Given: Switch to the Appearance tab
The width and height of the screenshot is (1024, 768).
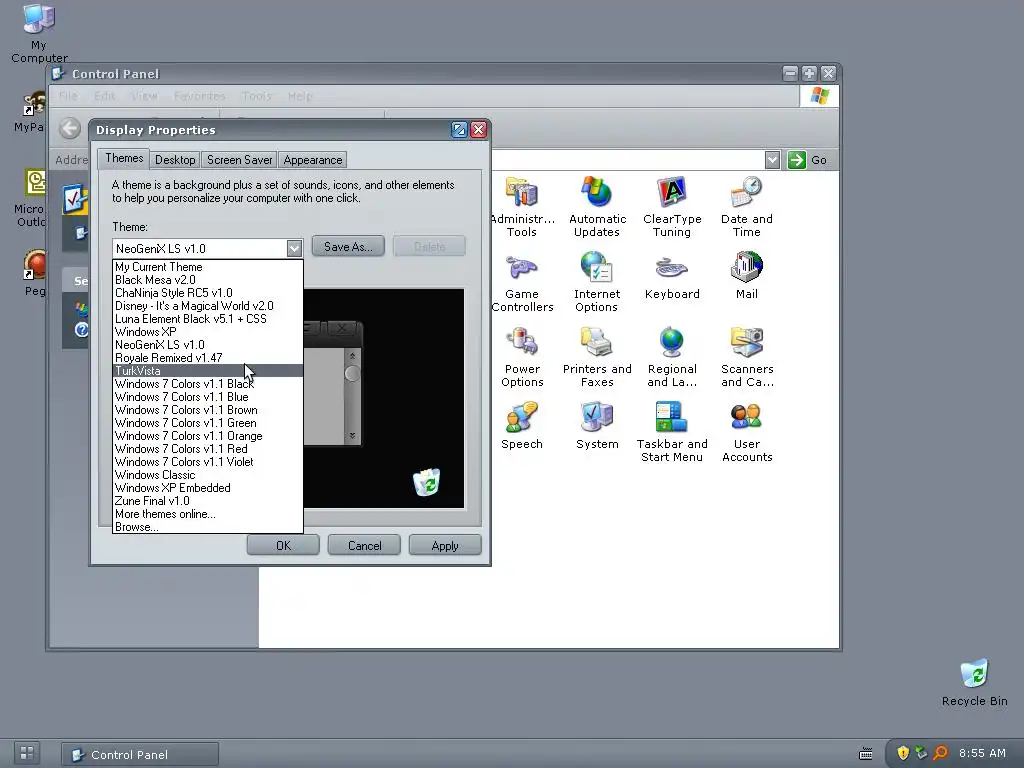Looking at the screenshot, I should (313, 160).
